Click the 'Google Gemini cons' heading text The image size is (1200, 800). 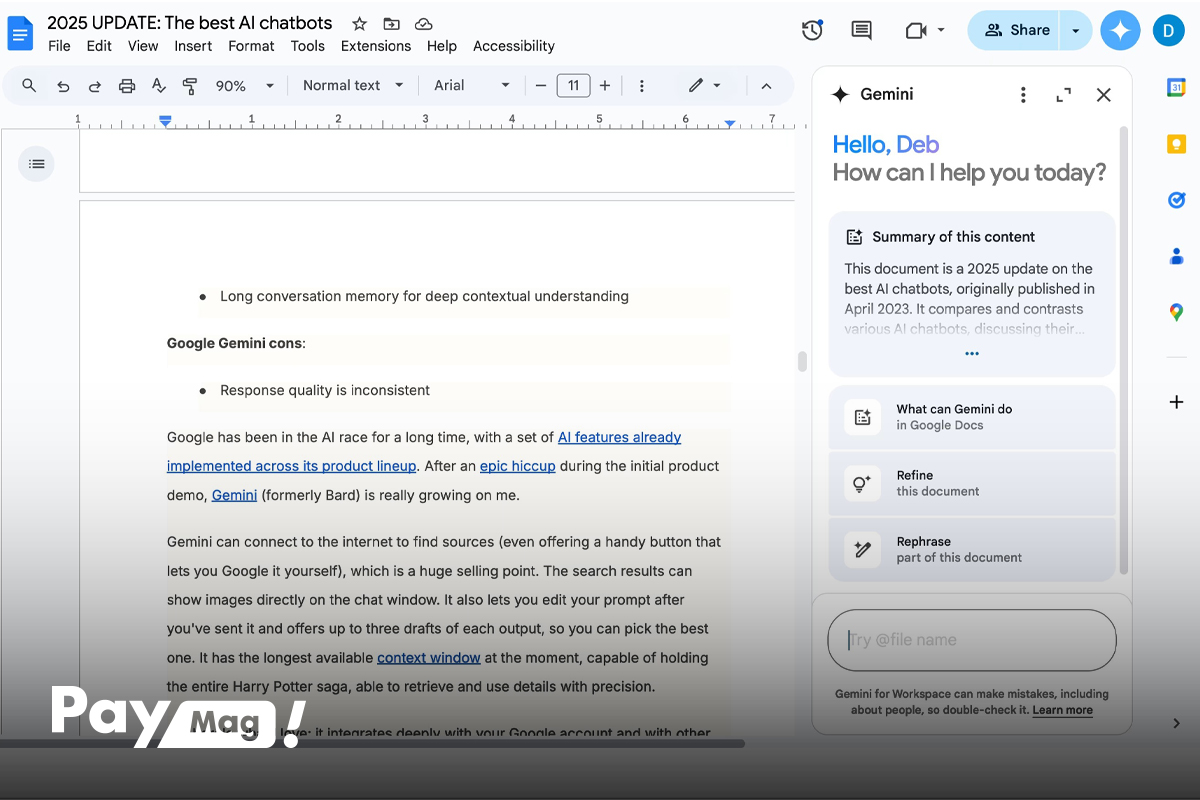click(x=234, y=343)
